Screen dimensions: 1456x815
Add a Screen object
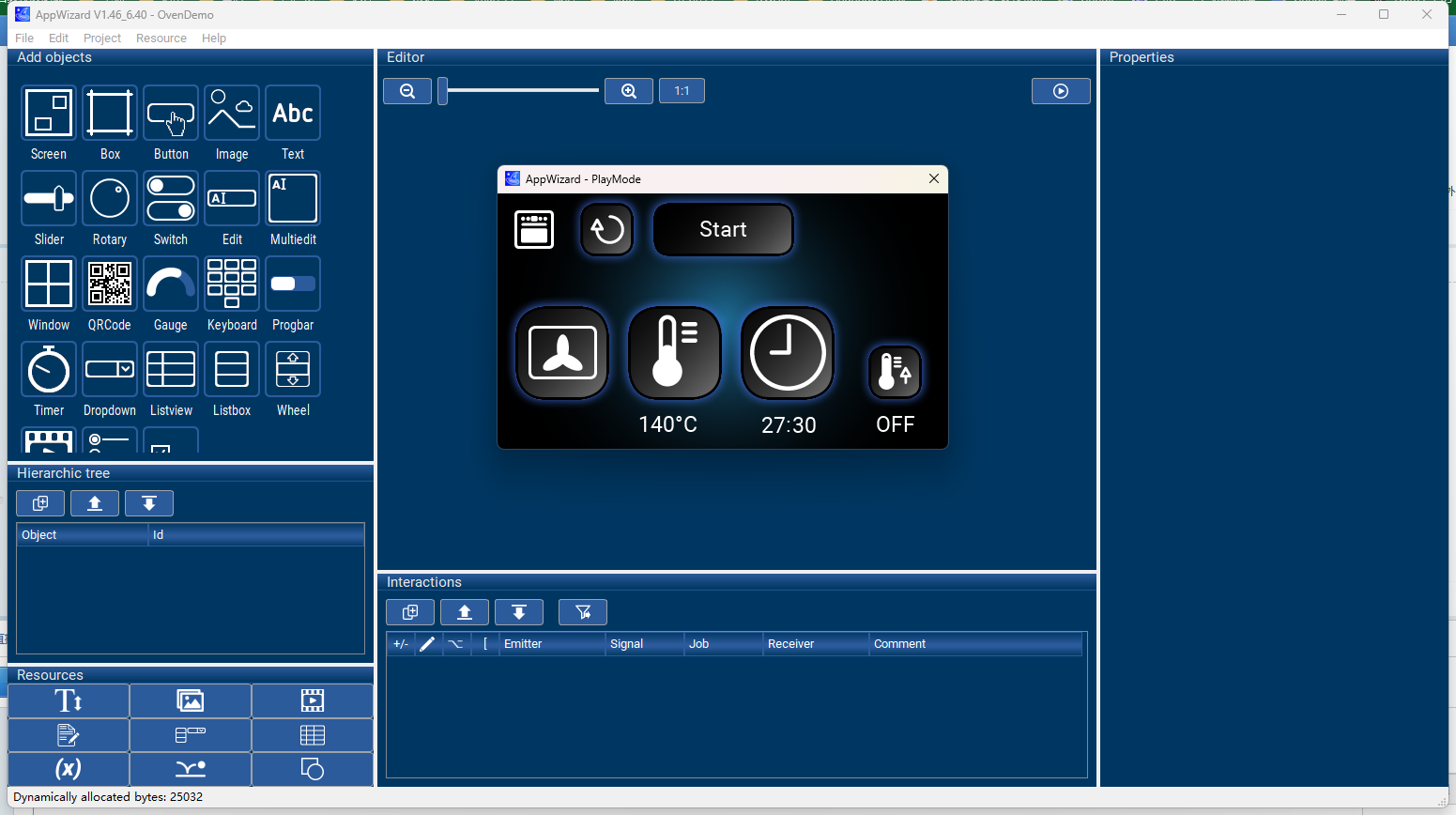(x=49, y=113)
